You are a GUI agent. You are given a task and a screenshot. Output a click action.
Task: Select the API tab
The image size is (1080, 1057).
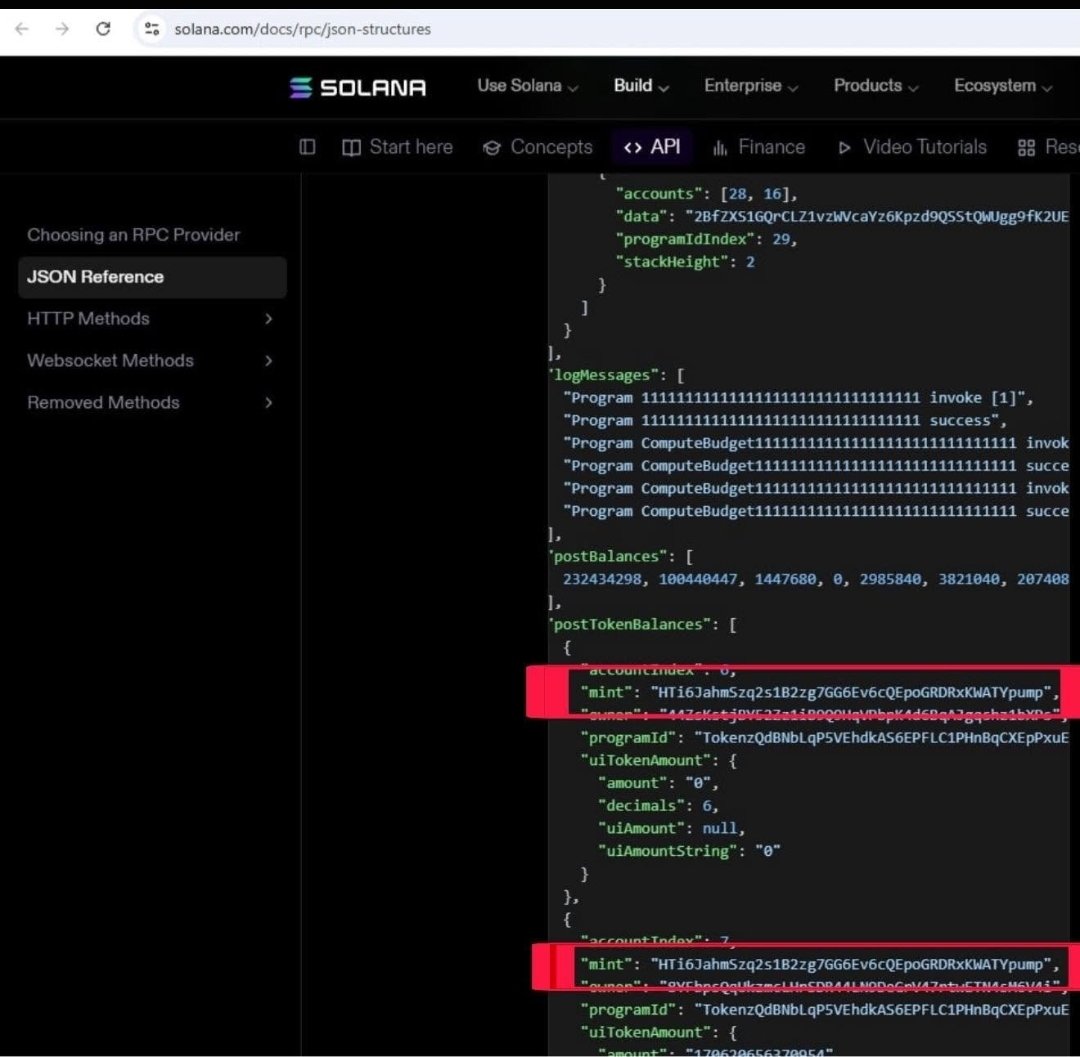652,147
